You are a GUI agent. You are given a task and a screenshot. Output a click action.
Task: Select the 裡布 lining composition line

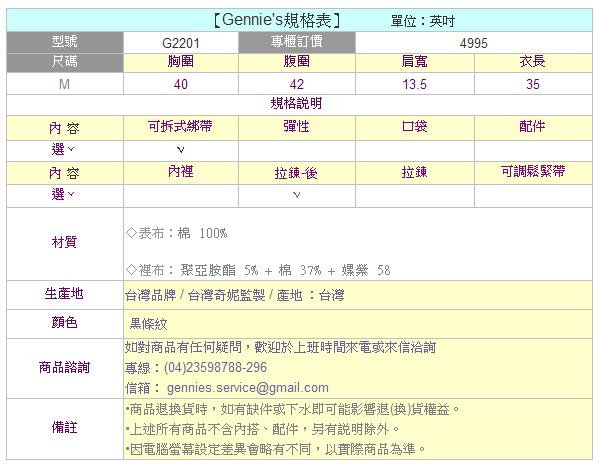(258, 271)
